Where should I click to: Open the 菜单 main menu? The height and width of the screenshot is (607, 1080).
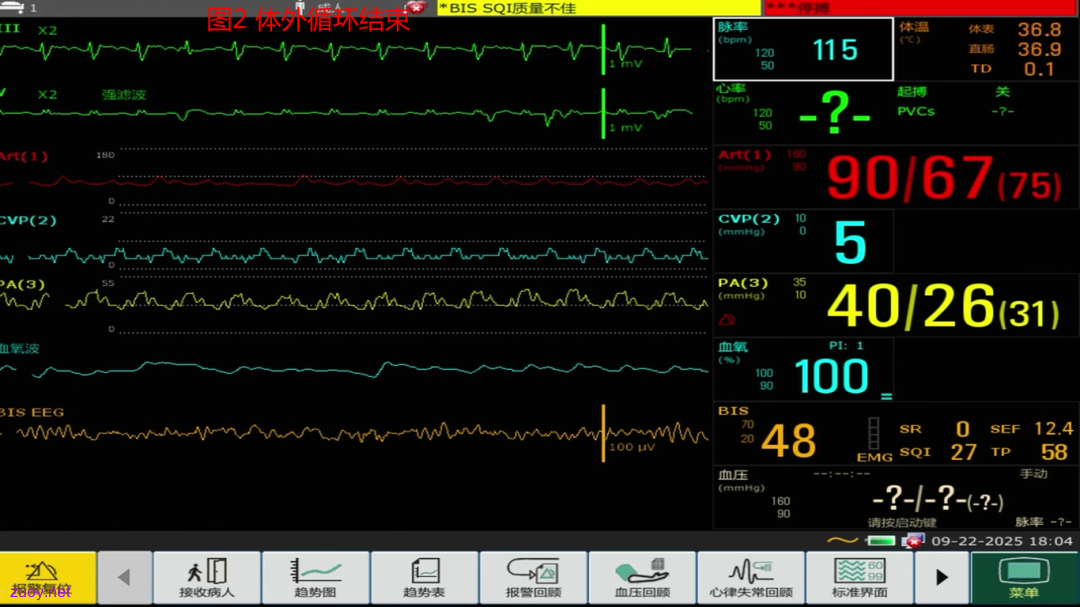[1024, 577]
